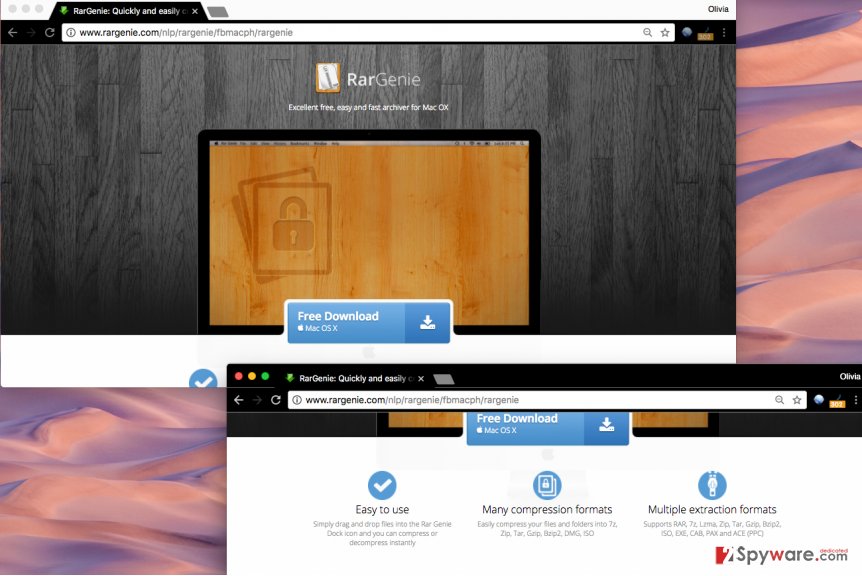Image resolution: width=862 pixels, height=576 pixels.
Task: Click the description starting "Simply drag and drop files"
Action: [382, 533]
